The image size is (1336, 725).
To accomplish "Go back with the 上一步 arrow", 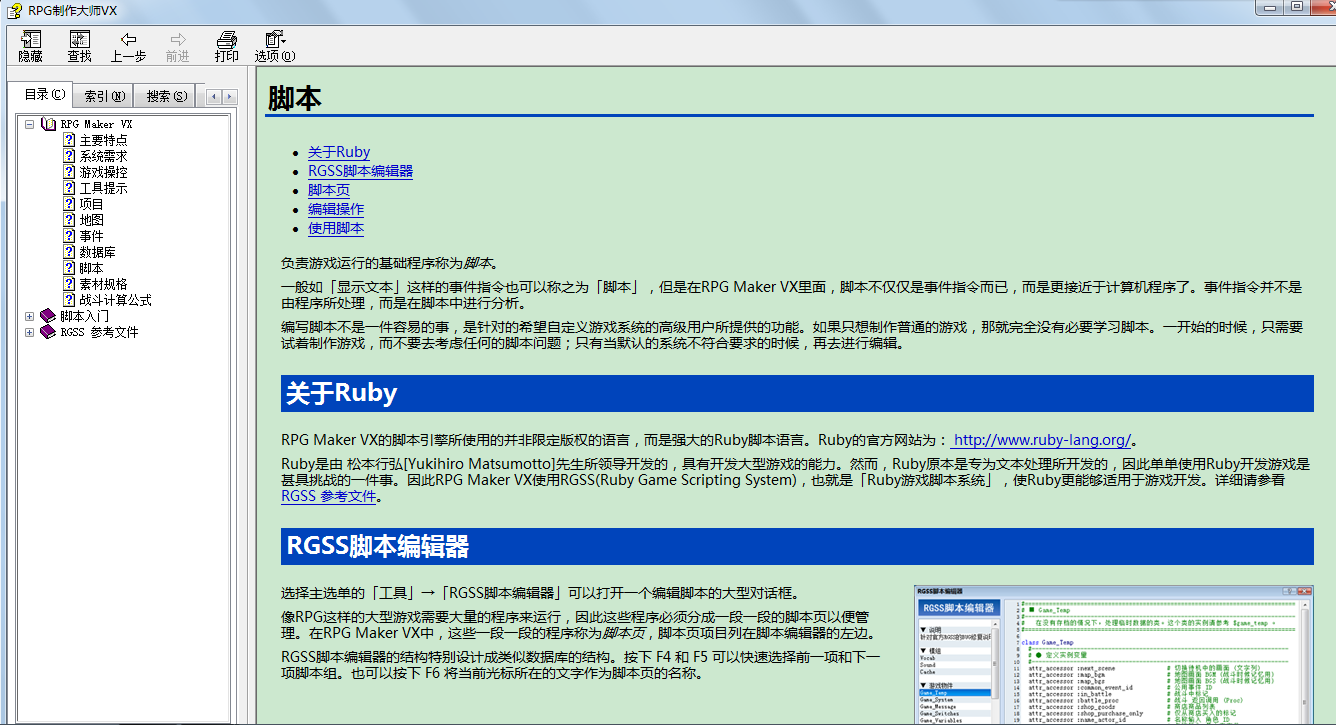I will coord(128,40).
